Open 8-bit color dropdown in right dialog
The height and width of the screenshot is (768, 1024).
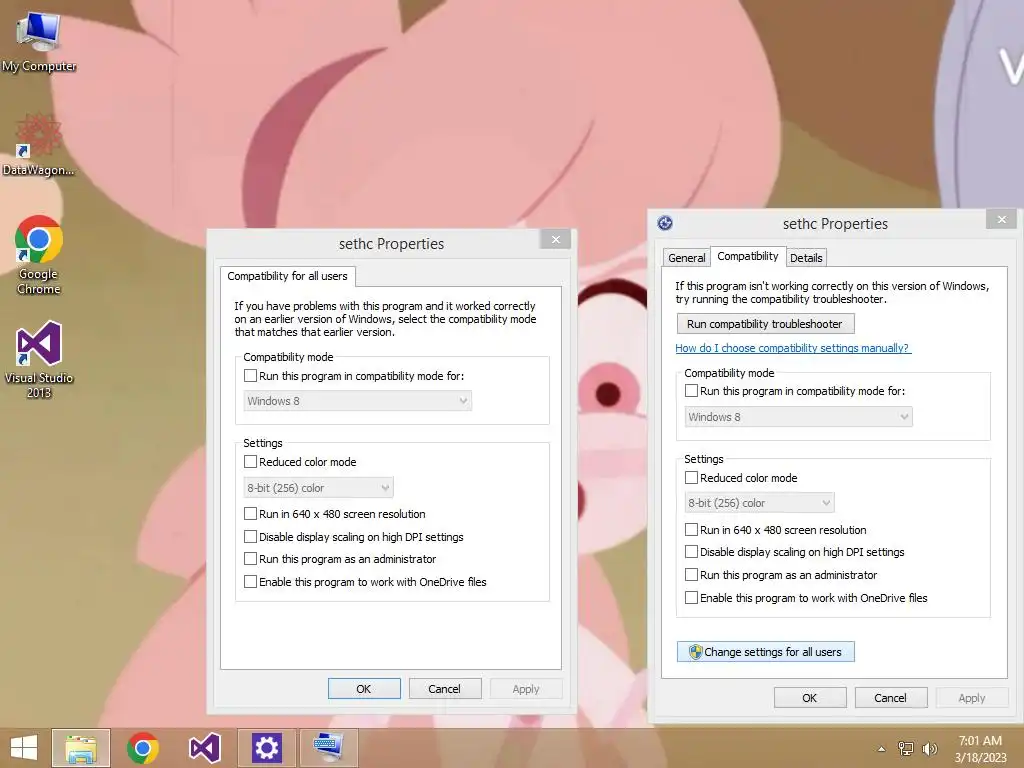tap(759, 503)
